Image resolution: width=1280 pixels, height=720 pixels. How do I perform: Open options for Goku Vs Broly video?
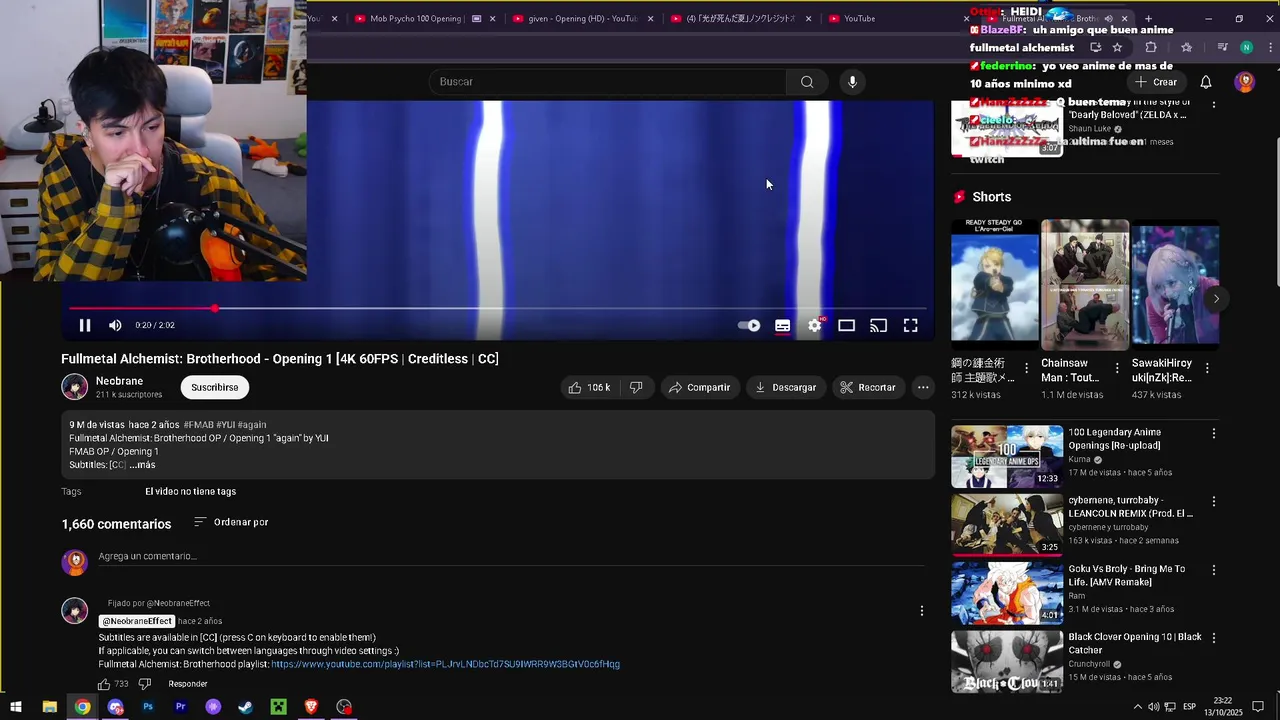click(x=1214, y=571)
